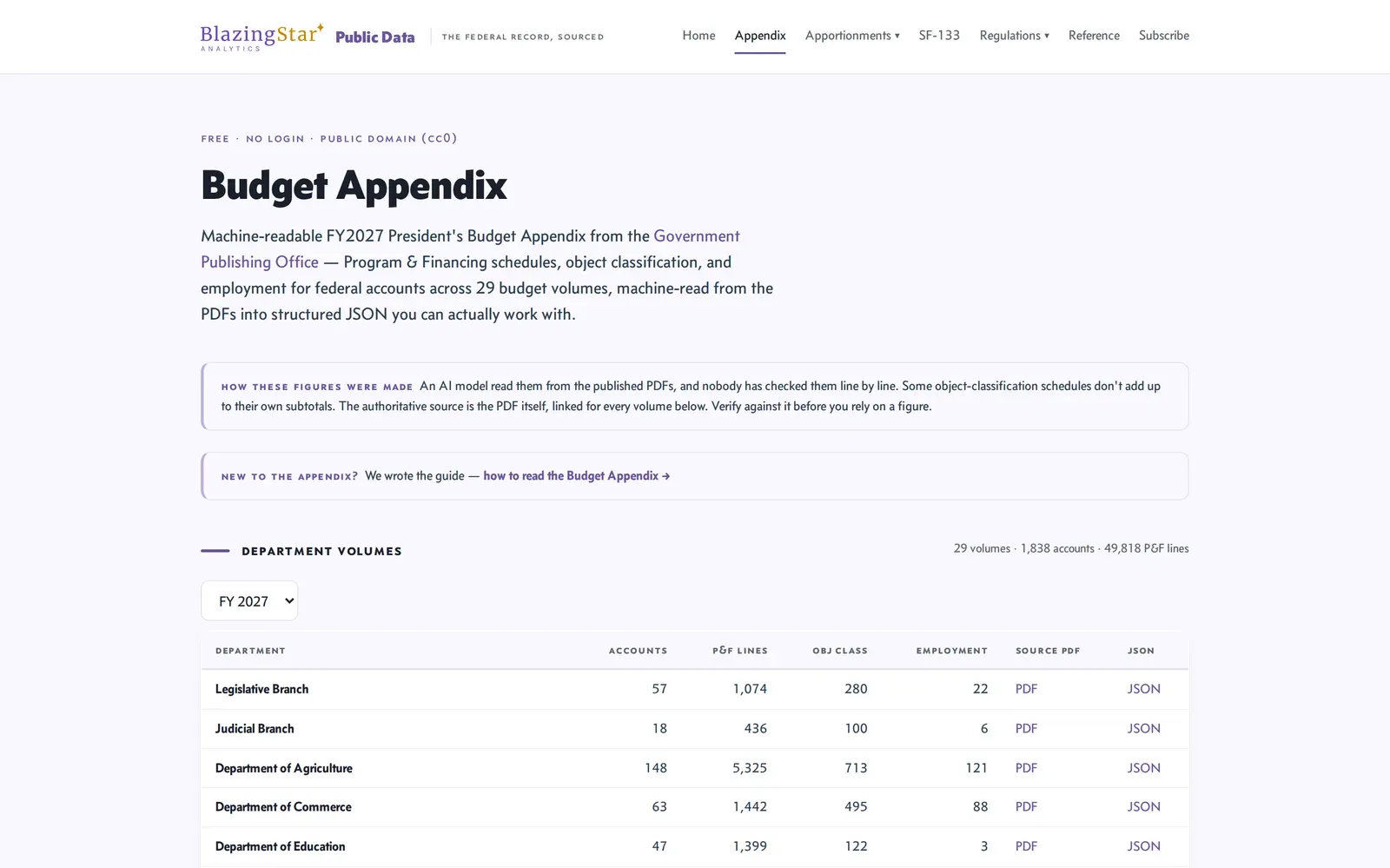Viewport: 1390px width, 868px height.
Task: Click the Source PDF column header
Action: click(1048, 651)
